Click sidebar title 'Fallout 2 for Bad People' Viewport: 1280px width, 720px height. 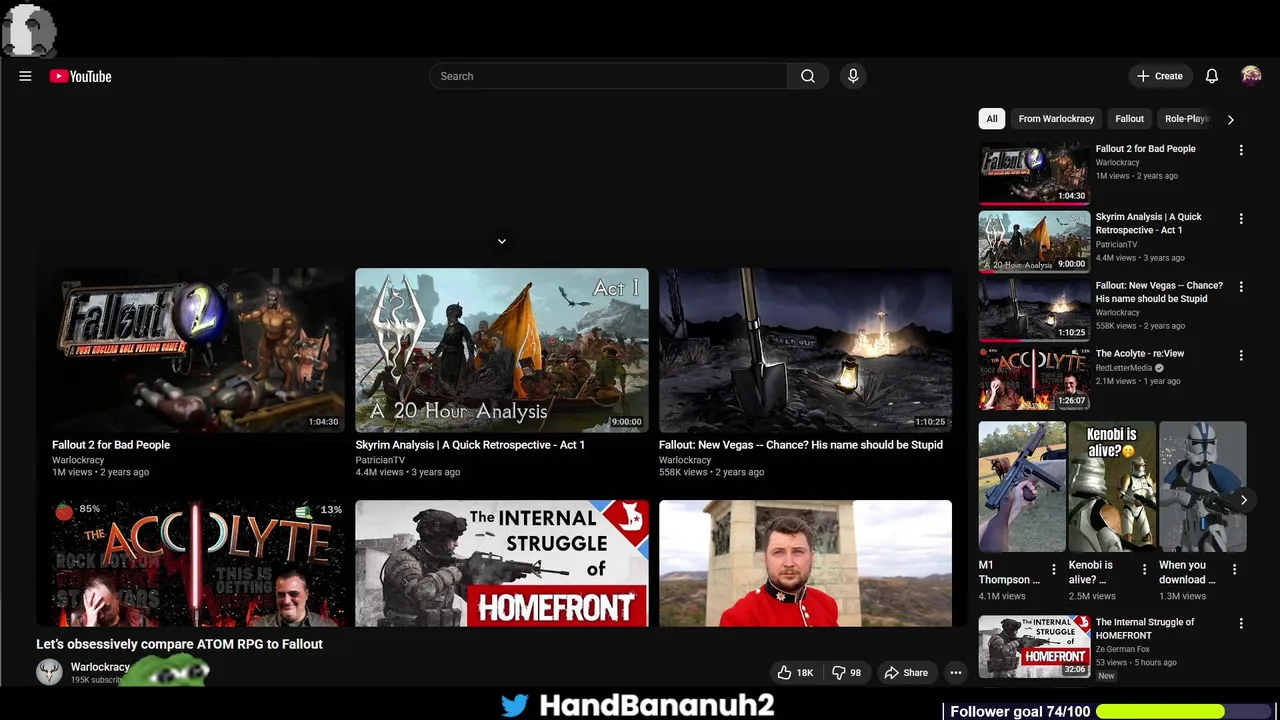coord(1145,149)
